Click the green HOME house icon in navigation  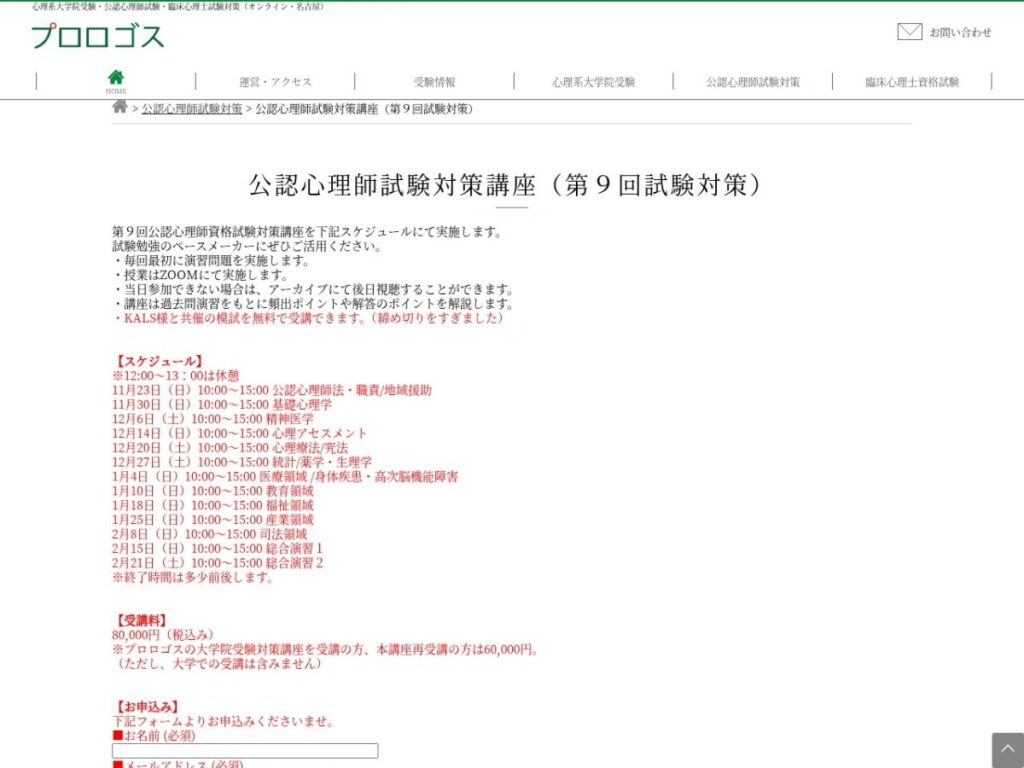click(116, 78)
